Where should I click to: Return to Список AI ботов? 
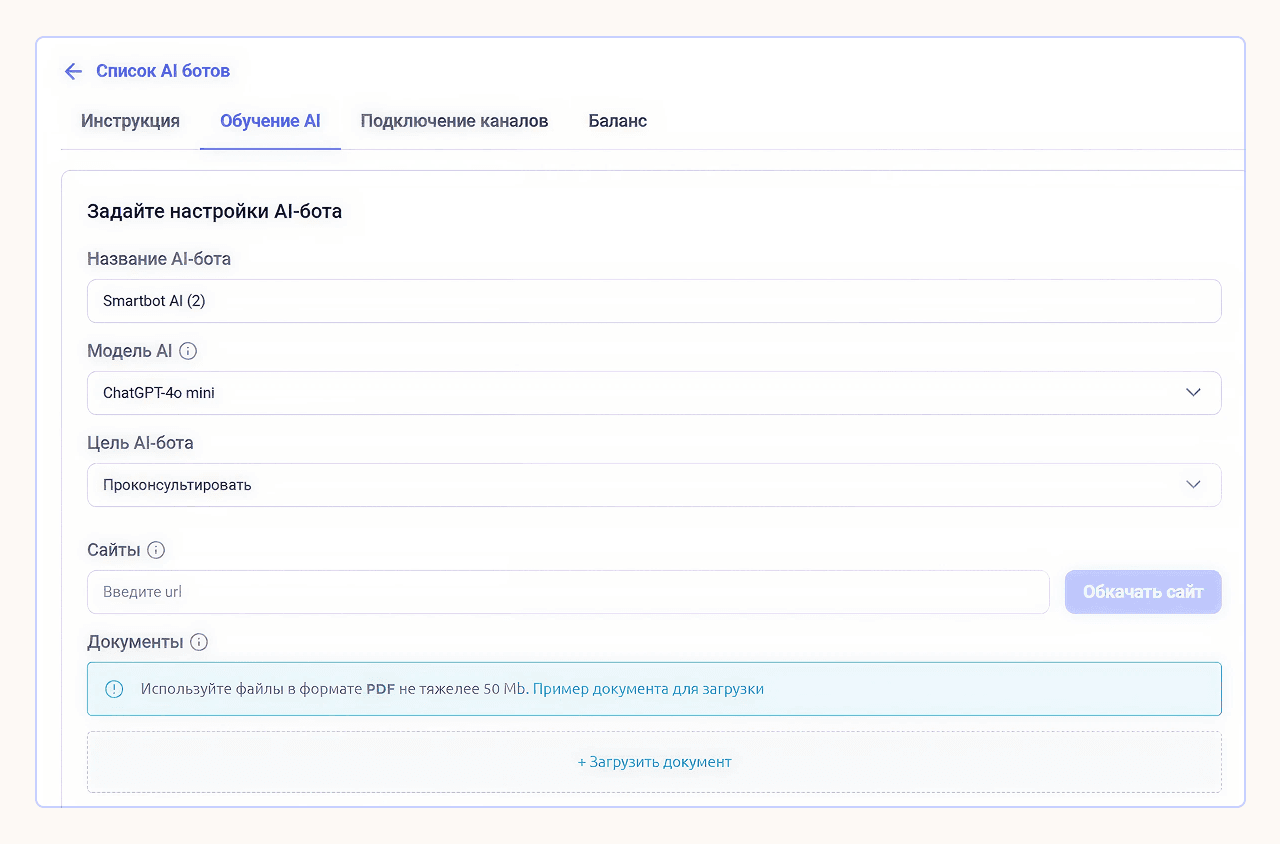click(163, 71)
